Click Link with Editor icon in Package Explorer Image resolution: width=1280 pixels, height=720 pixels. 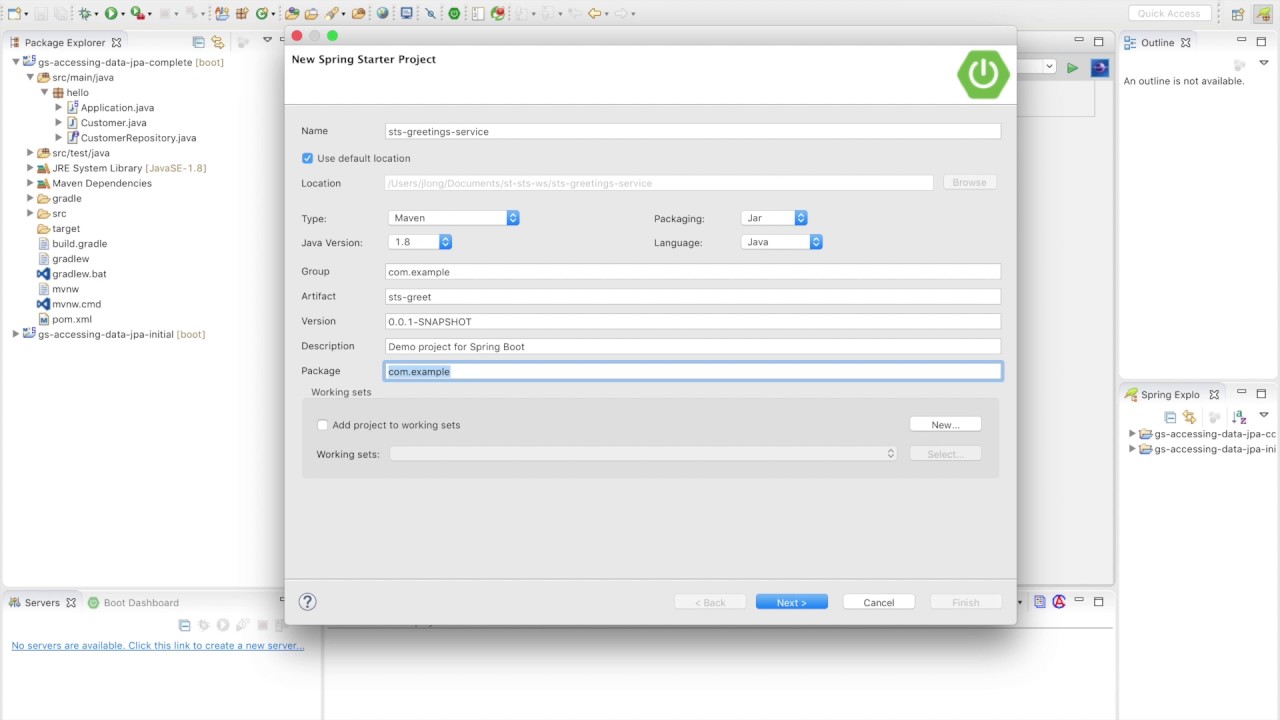pyautogui.click(x=217, y=42)
